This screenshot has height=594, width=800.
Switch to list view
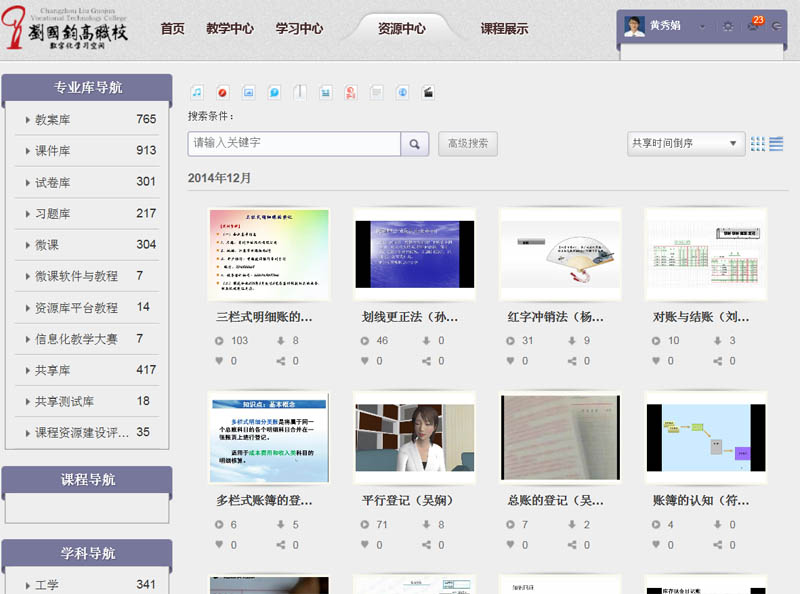(776, 144)
